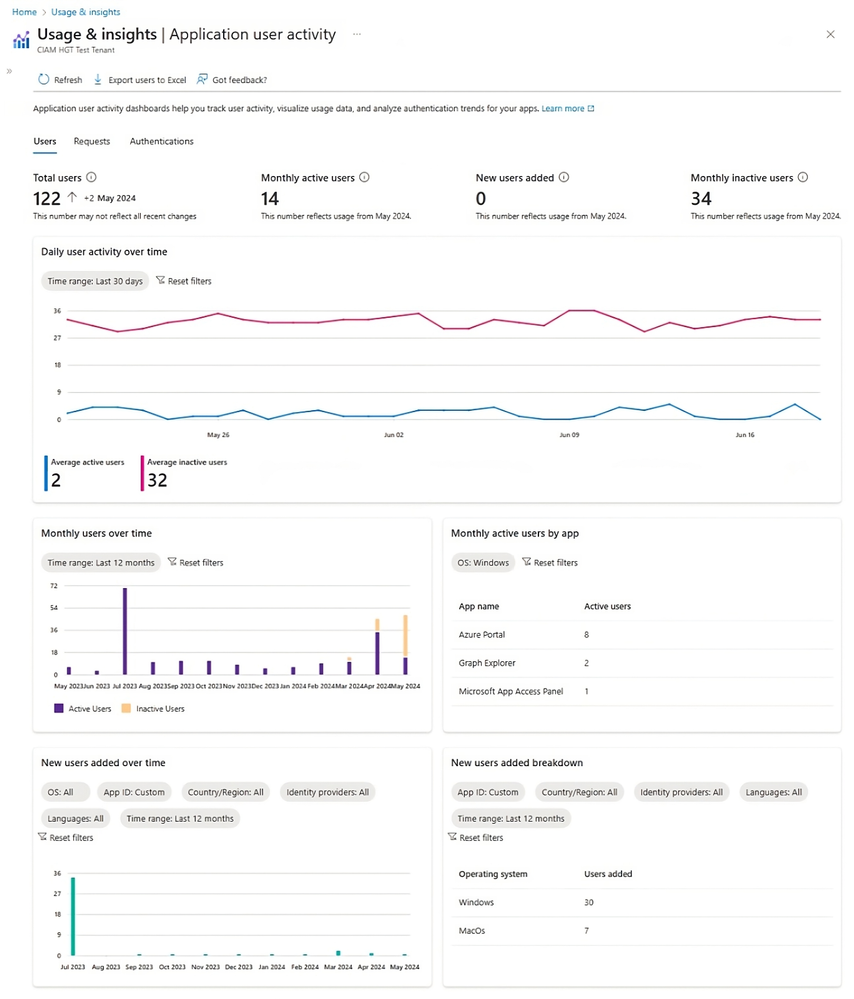Viewport: 854px width, 999px height.
Task: Open Languages: All filter in New users over time
Action: click(75, 818)
